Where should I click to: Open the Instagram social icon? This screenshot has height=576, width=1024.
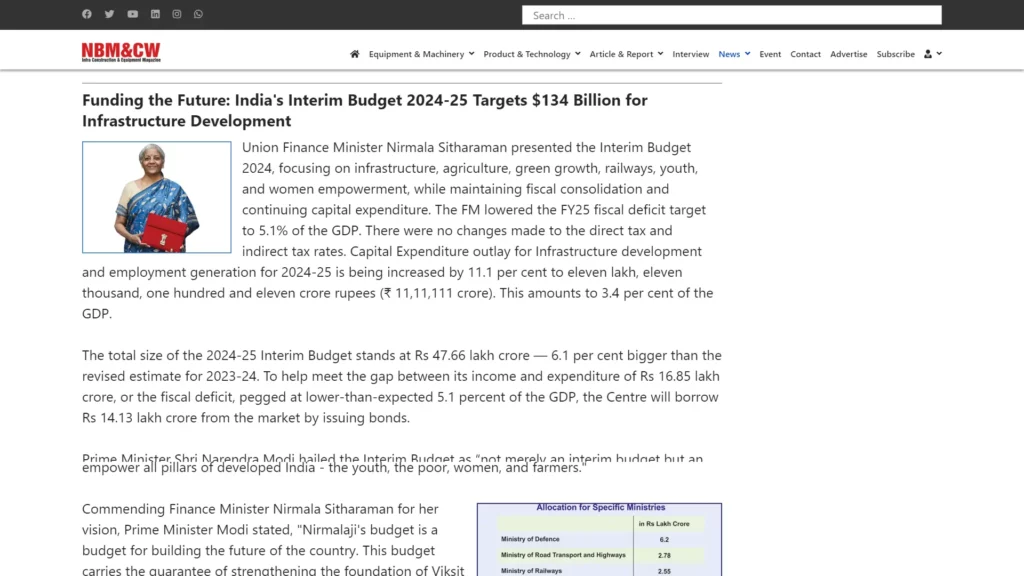(x=177, y=14)
